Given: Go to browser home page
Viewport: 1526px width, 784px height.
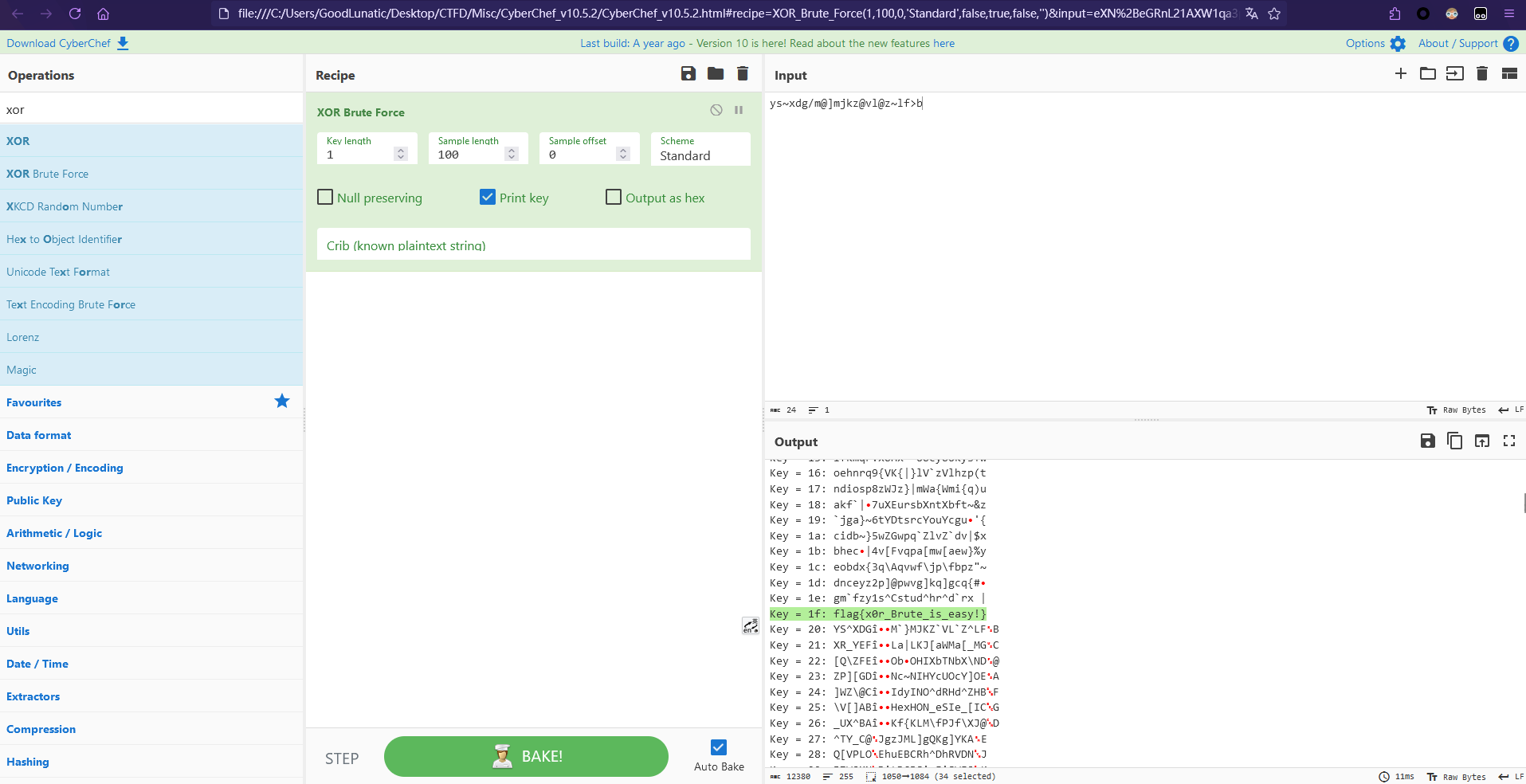Looking at the screenshot, I should [103, 14].
